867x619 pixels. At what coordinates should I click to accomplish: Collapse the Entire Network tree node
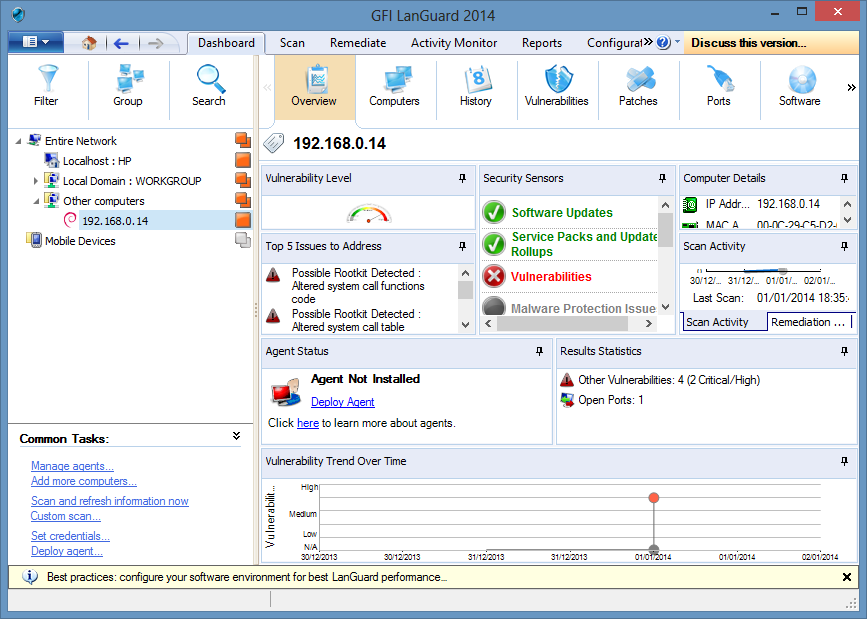[x=18, y=142]
